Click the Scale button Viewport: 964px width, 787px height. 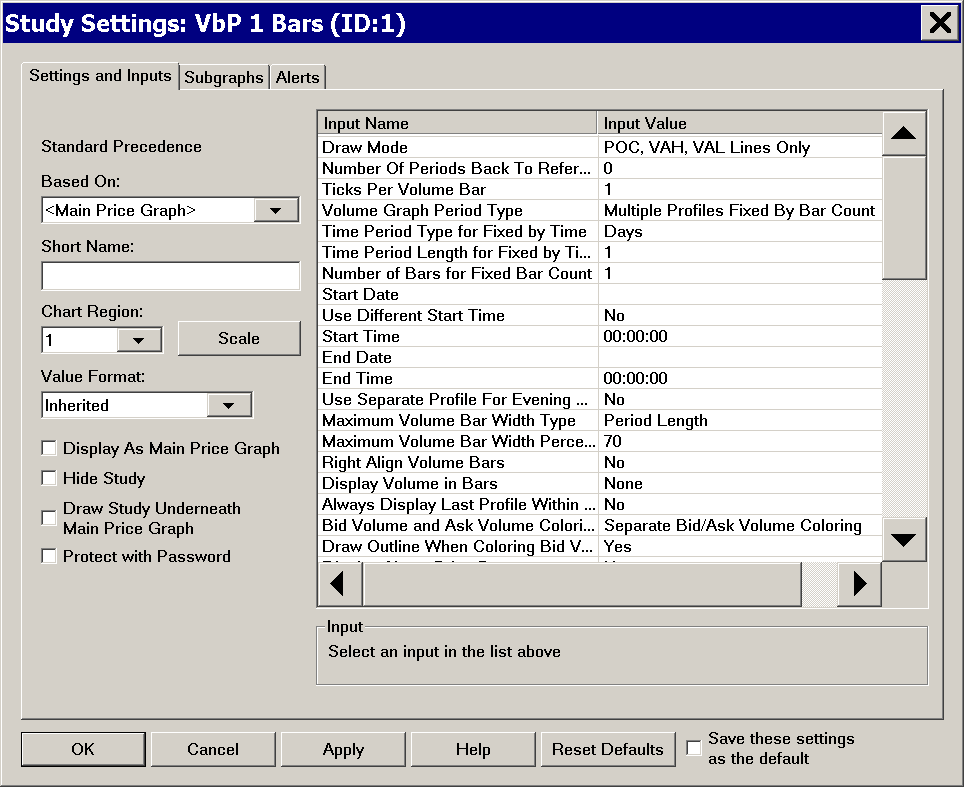point(238,339)
